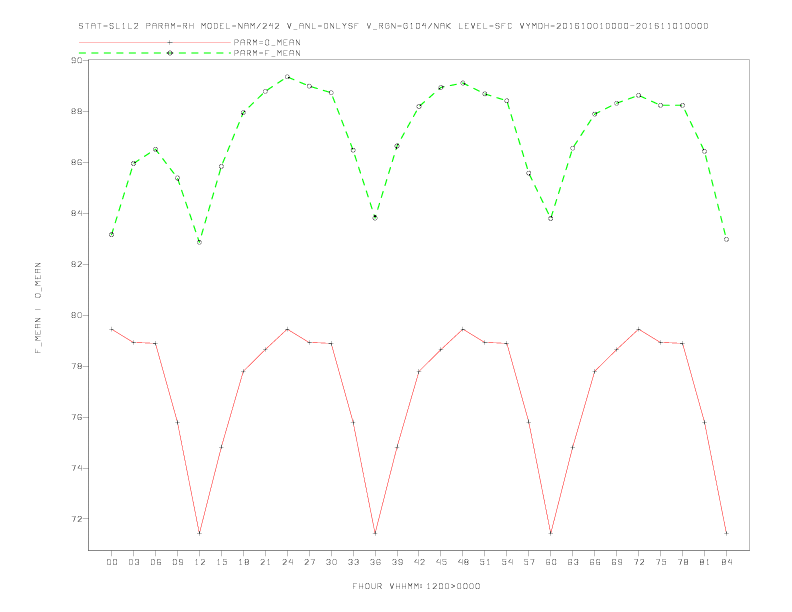Click the 15 forecast hour x-axis label
792x612 pixels.
tap(221, 562)
